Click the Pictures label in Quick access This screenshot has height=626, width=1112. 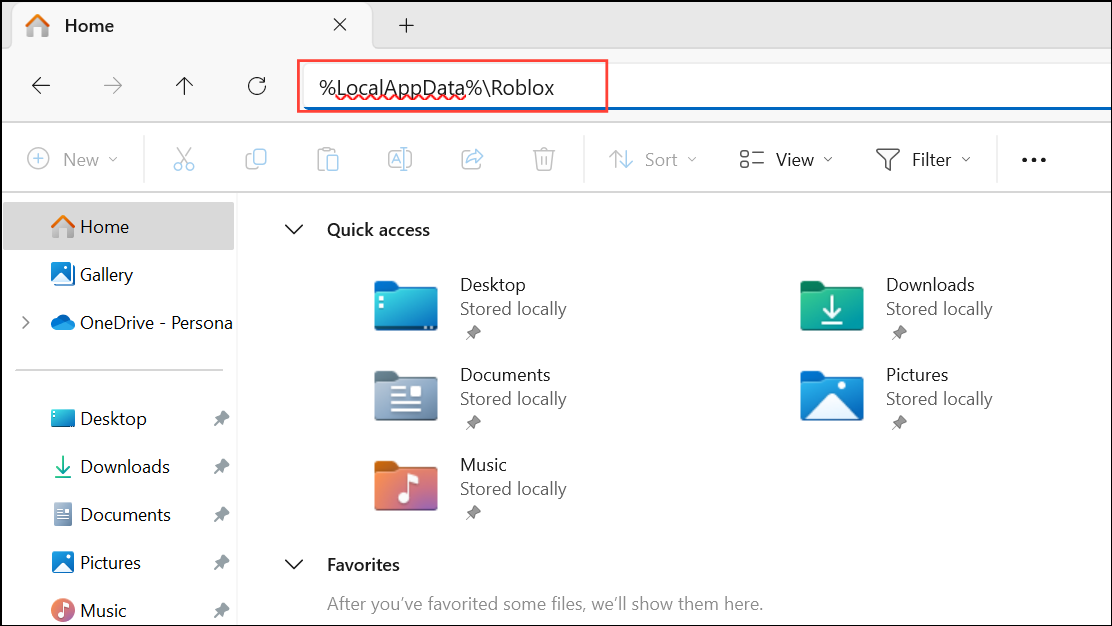click(917, 374)
